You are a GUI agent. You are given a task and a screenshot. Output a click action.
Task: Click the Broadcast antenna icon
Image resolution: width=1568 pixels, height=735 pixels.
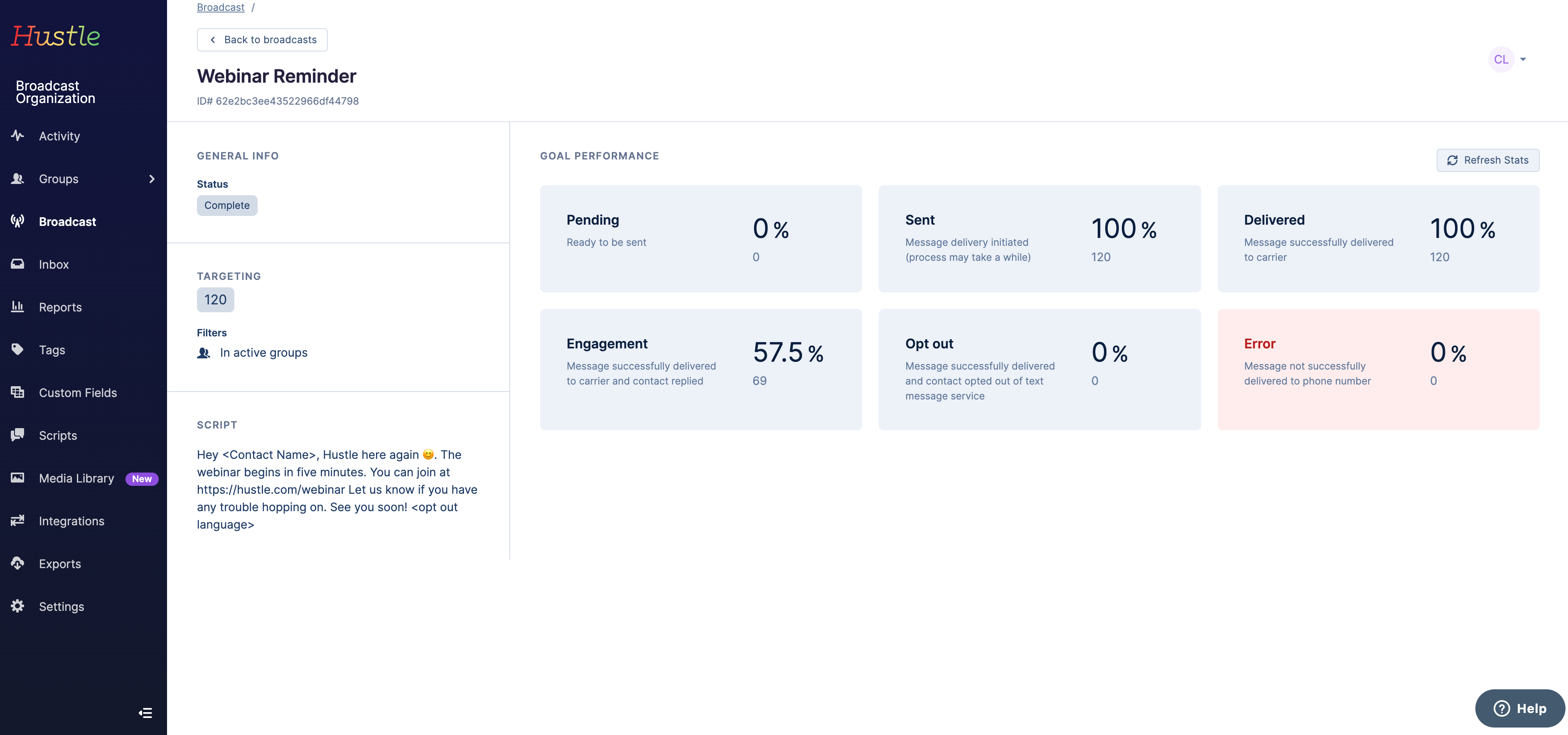click(x=17, y=221)
